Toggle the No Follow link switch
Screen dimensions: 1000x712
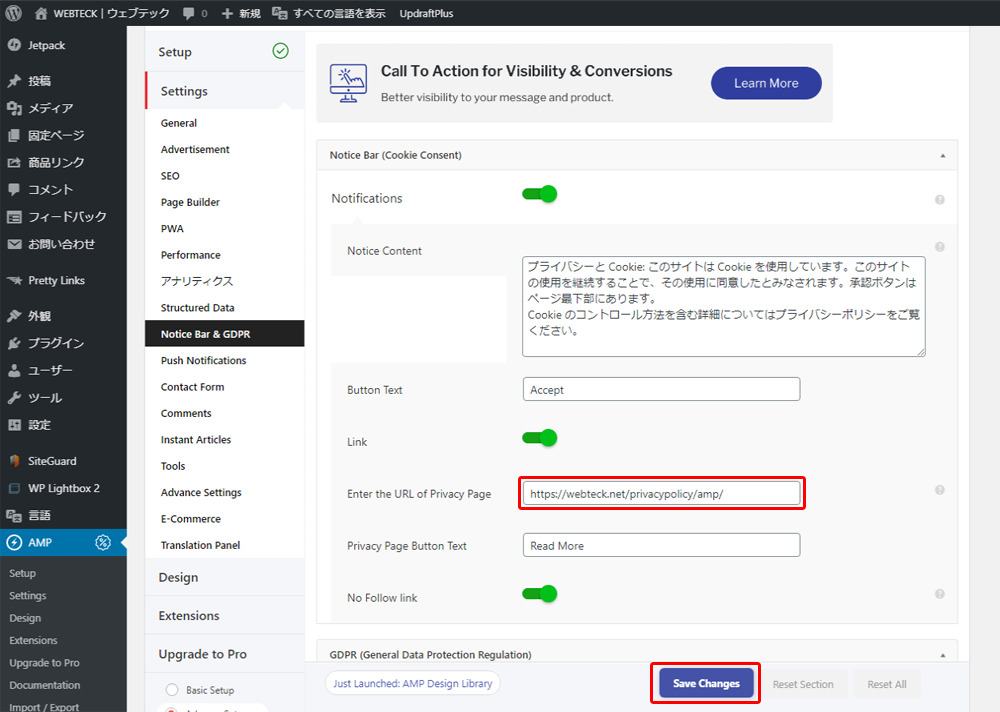click(x=540, y=594)
